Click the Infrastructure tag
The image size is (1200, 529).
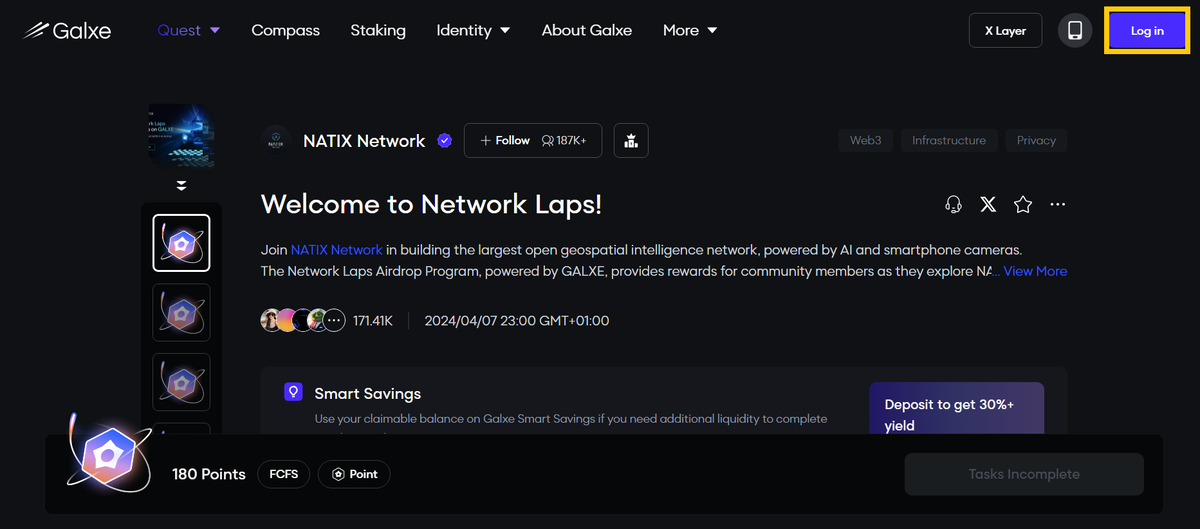(x=949, y=141)
